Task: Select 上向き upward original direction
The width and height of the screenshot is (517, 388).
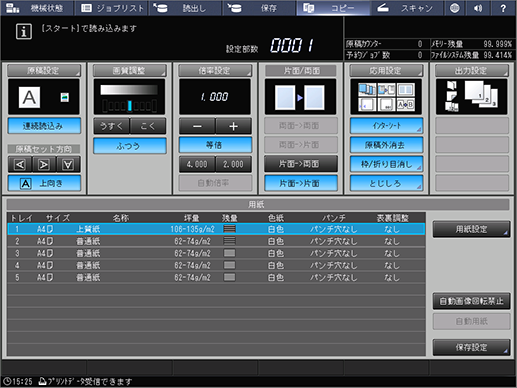Action: tap(44, 183)
